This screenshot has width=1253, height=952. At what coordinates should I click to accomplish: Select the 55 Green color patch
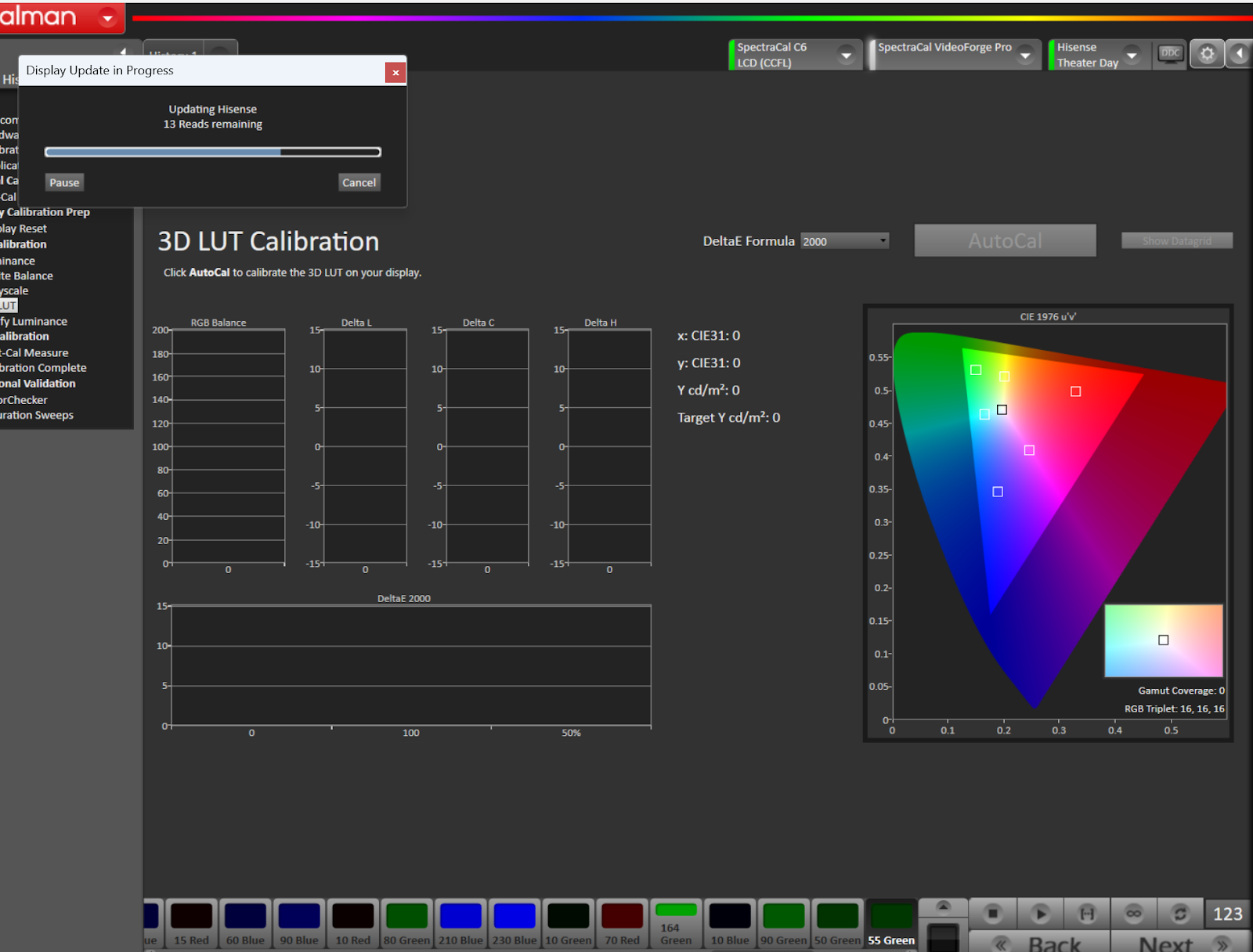[x=891, y=924]
